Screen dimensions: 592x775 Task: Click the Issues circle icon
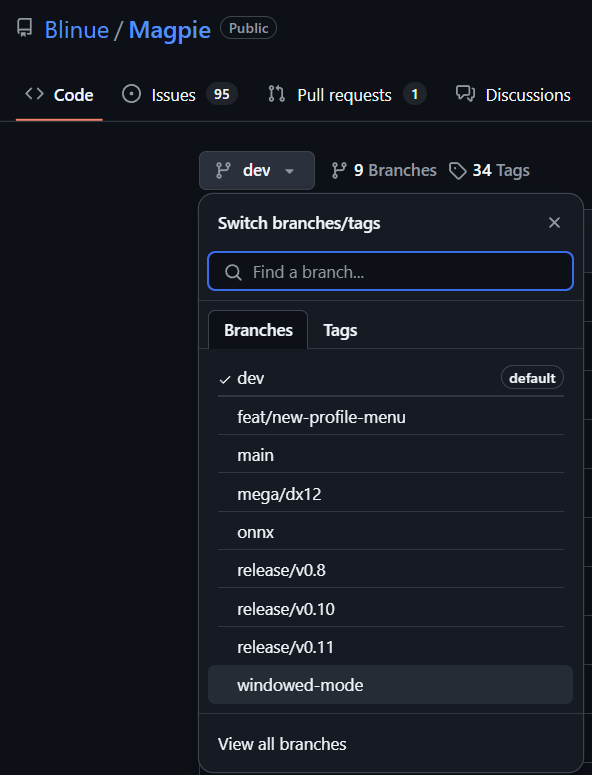[131, 93]
